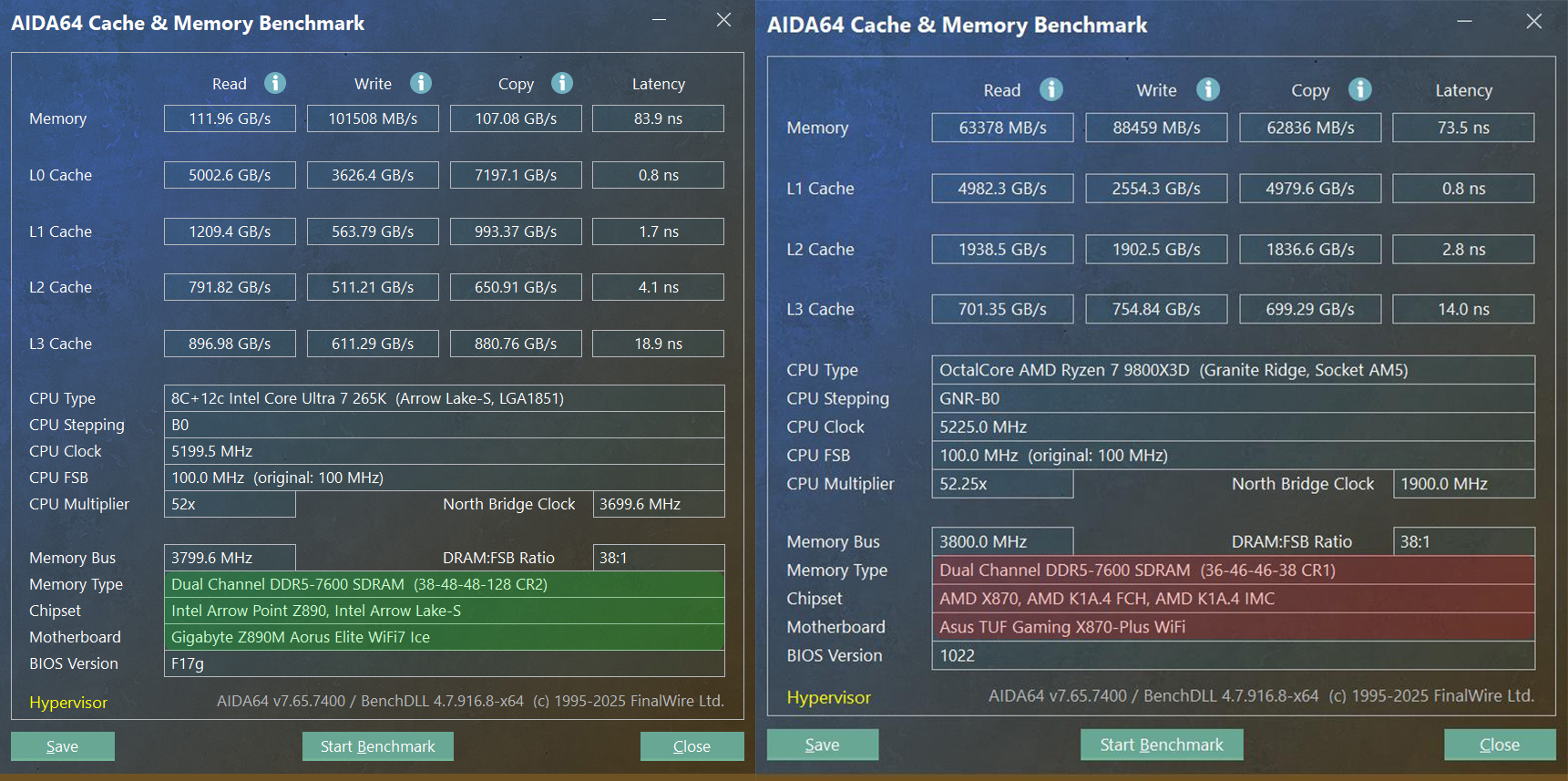Click the Copy info icon in the Intel window
Viewport: 1568px width, 781px height.
[562, 83]
